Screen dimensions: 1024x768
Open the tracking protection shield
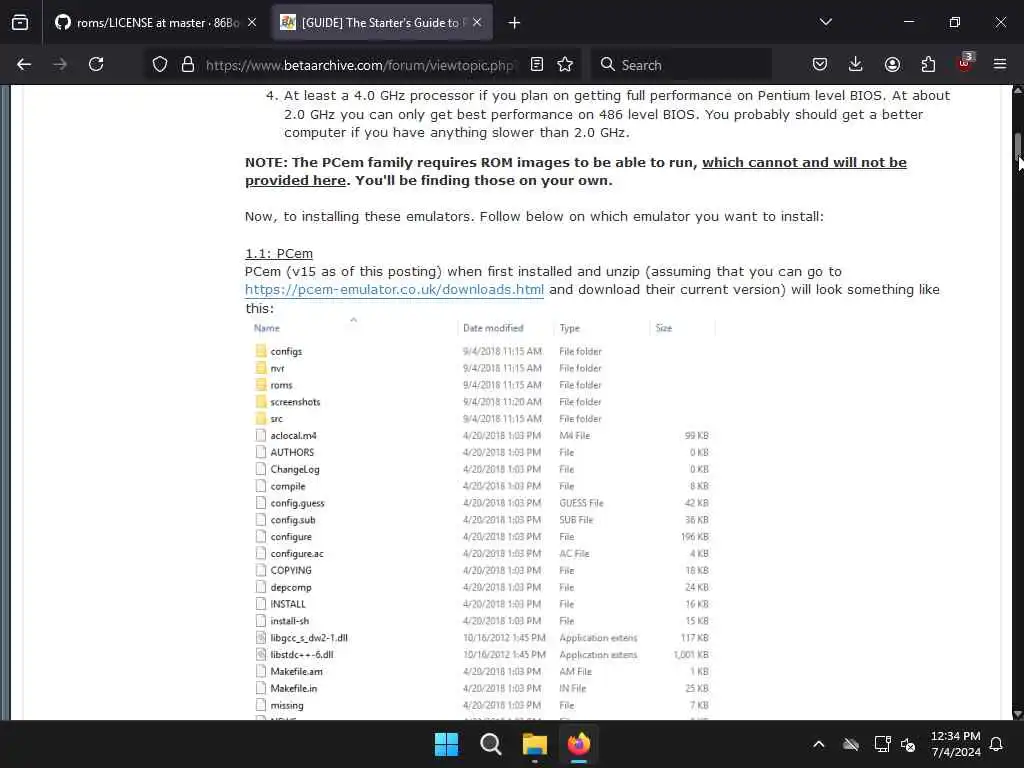click(x=160, y=65)
